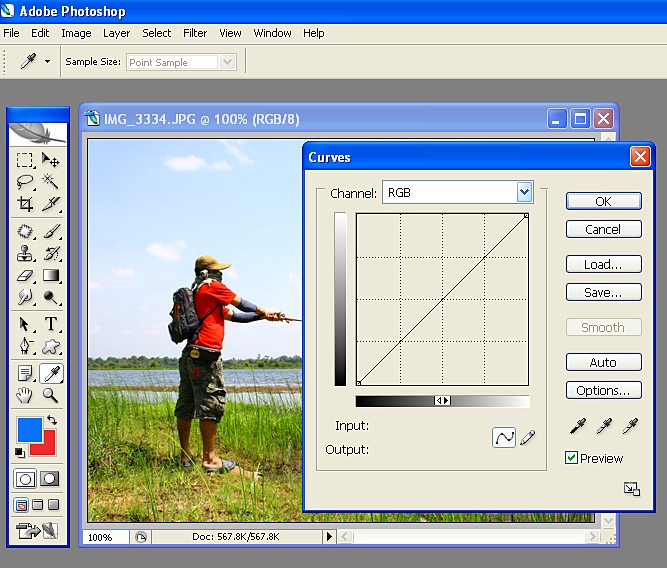Select the Hand tool
Image resolution: width=667 pixels, height=568 pixels.
25,395
